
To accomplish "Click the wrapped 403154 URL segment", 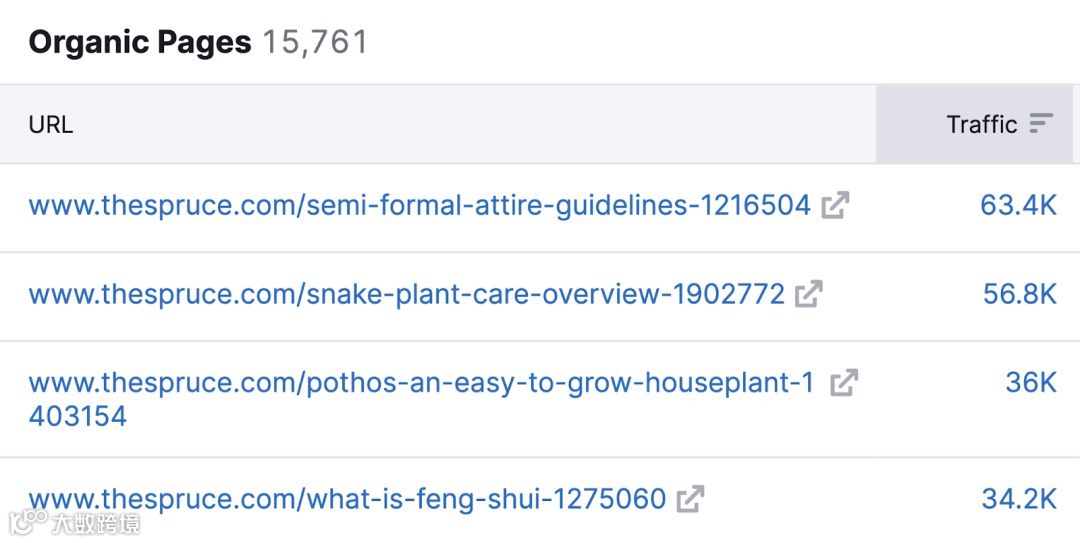I will pos(78,416).
